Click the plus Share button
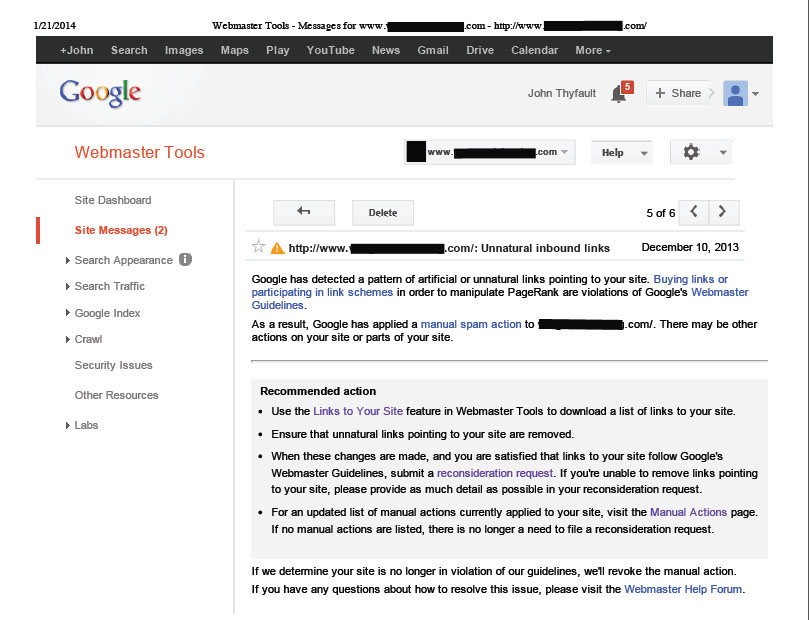 tap(678, 93)
